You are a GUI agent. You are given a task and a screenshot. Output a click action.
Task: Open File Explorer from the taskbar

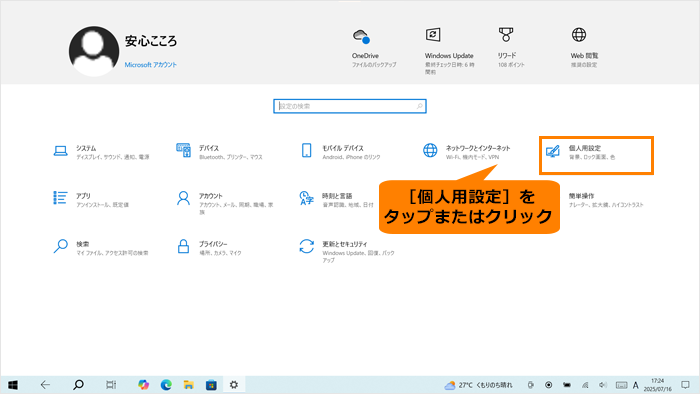[x=188, y=385]
